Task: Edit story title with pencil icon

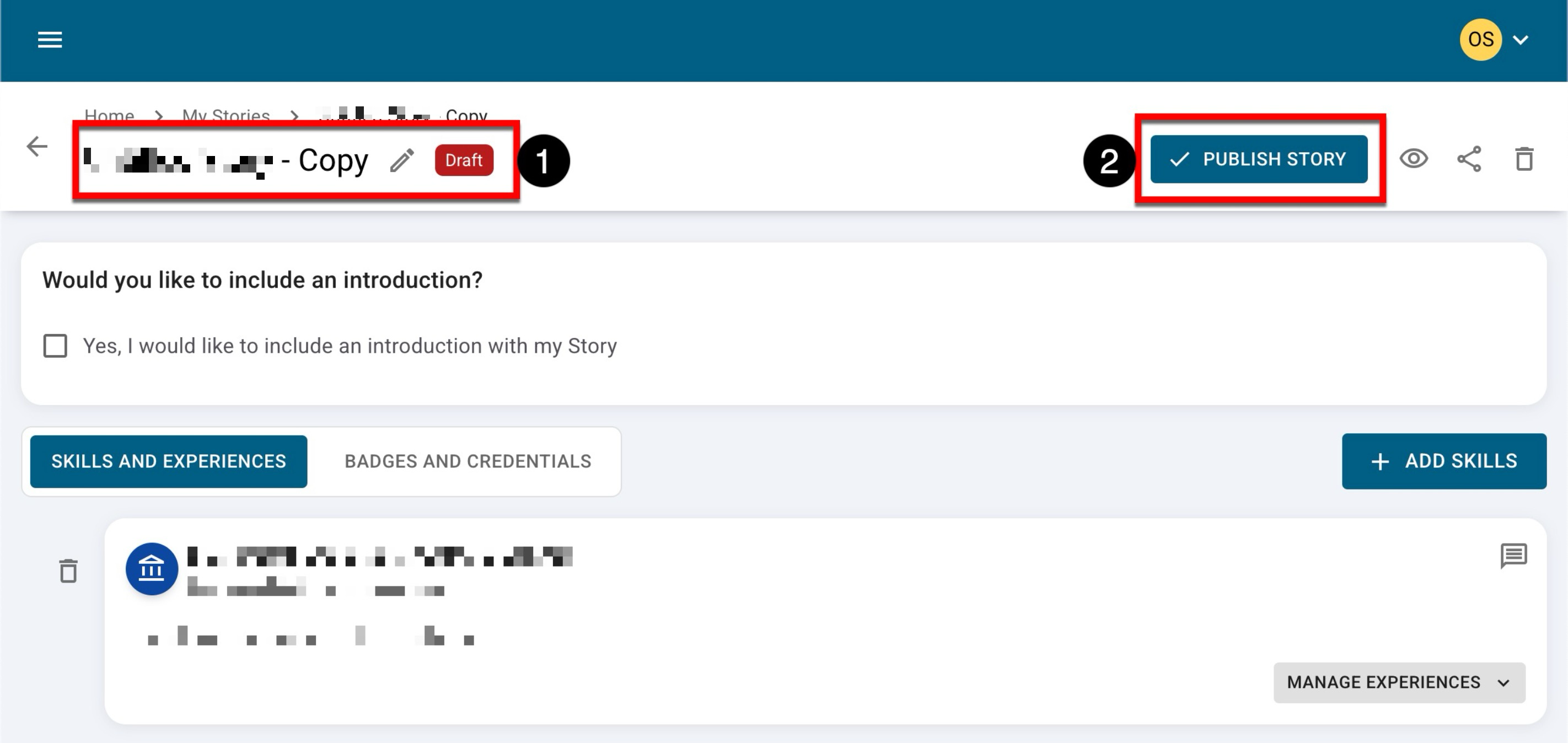Action: pyautogui.click(x=402, y=160)
